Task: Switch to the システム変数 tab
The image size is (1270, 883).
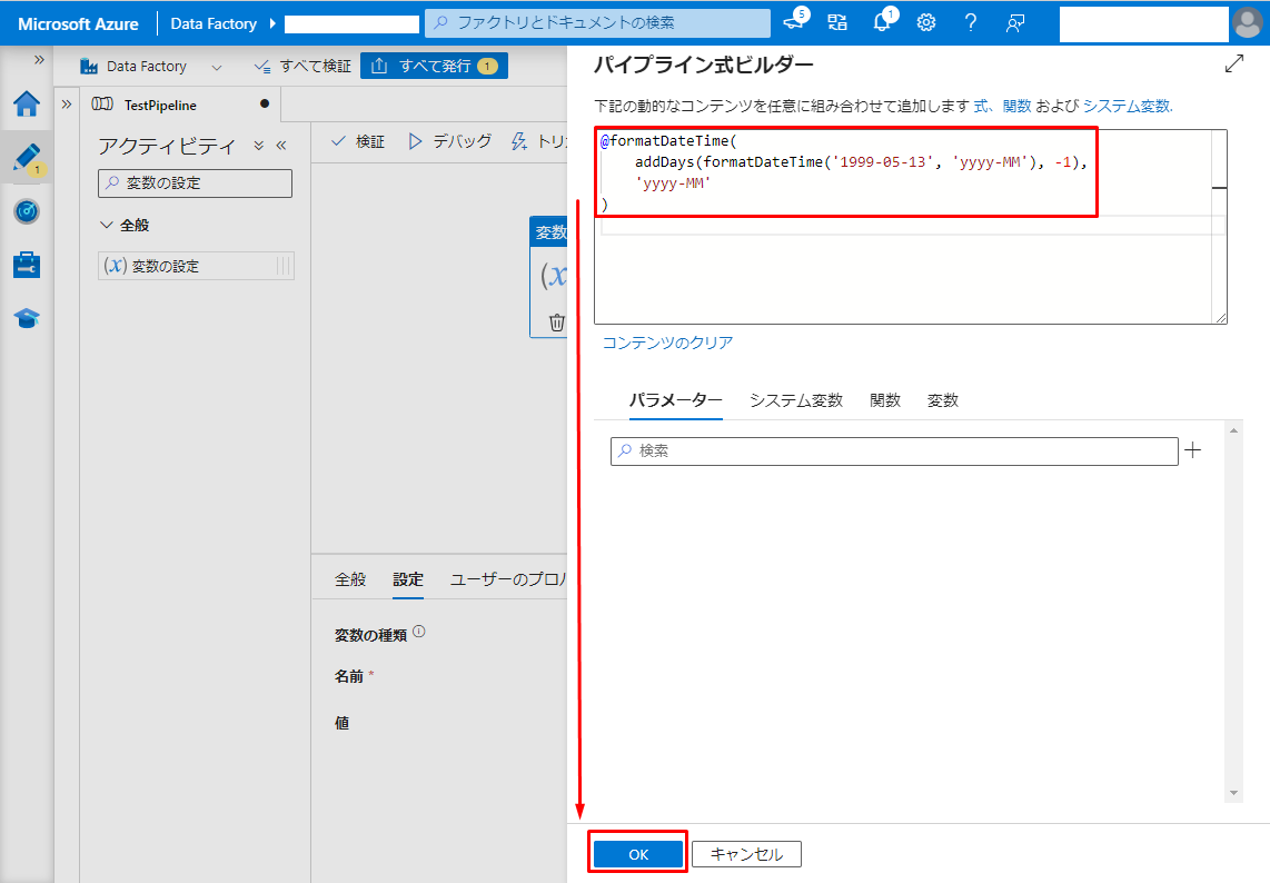Action: (796, 400)
